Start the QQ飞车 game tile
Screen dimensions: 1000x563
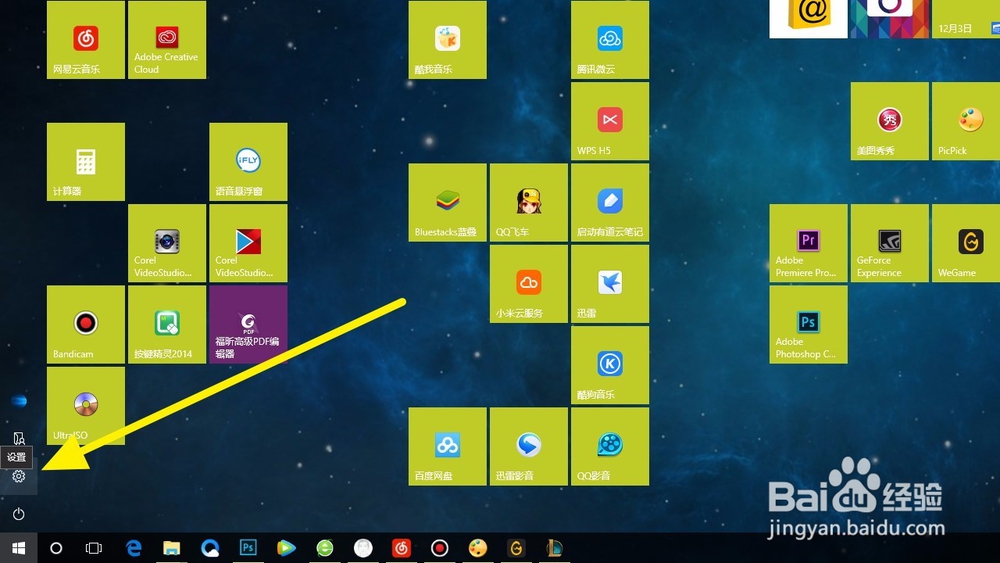[x=529, y=202]
